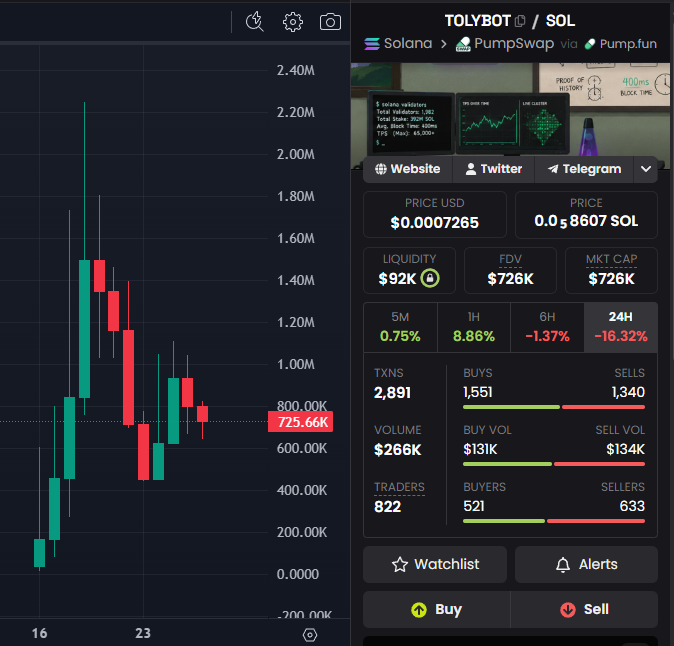Screen dimensions: 674x646
Task: Click the Pump.fun pill icon
Action: pos(590,44)
